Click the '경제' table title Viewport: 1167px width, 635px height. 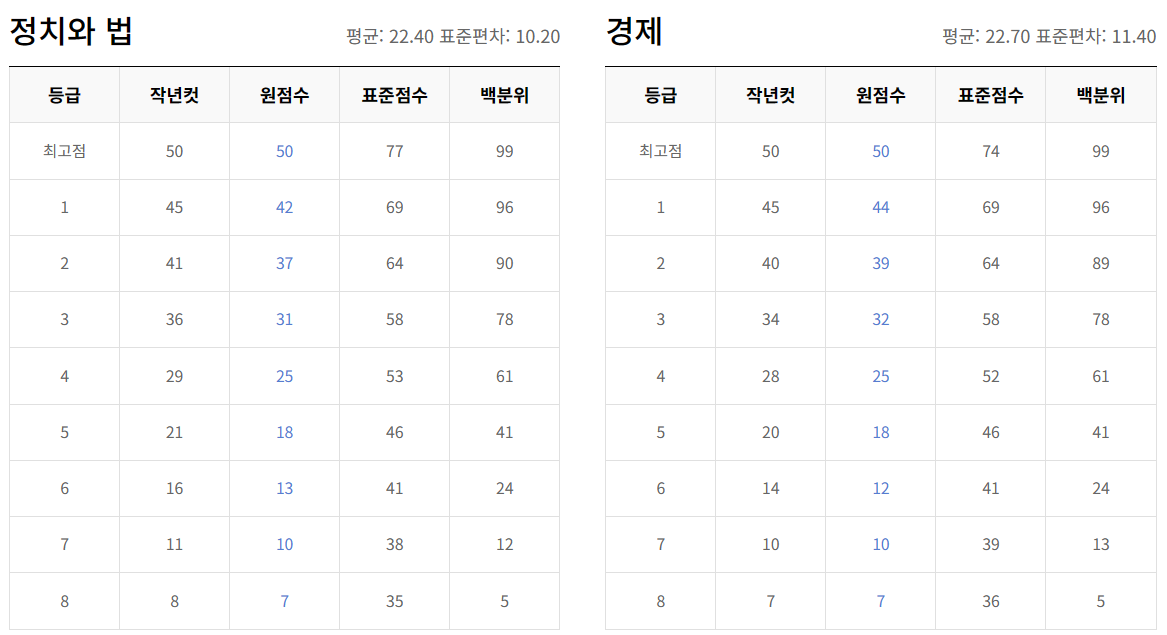tap(634, 31)
